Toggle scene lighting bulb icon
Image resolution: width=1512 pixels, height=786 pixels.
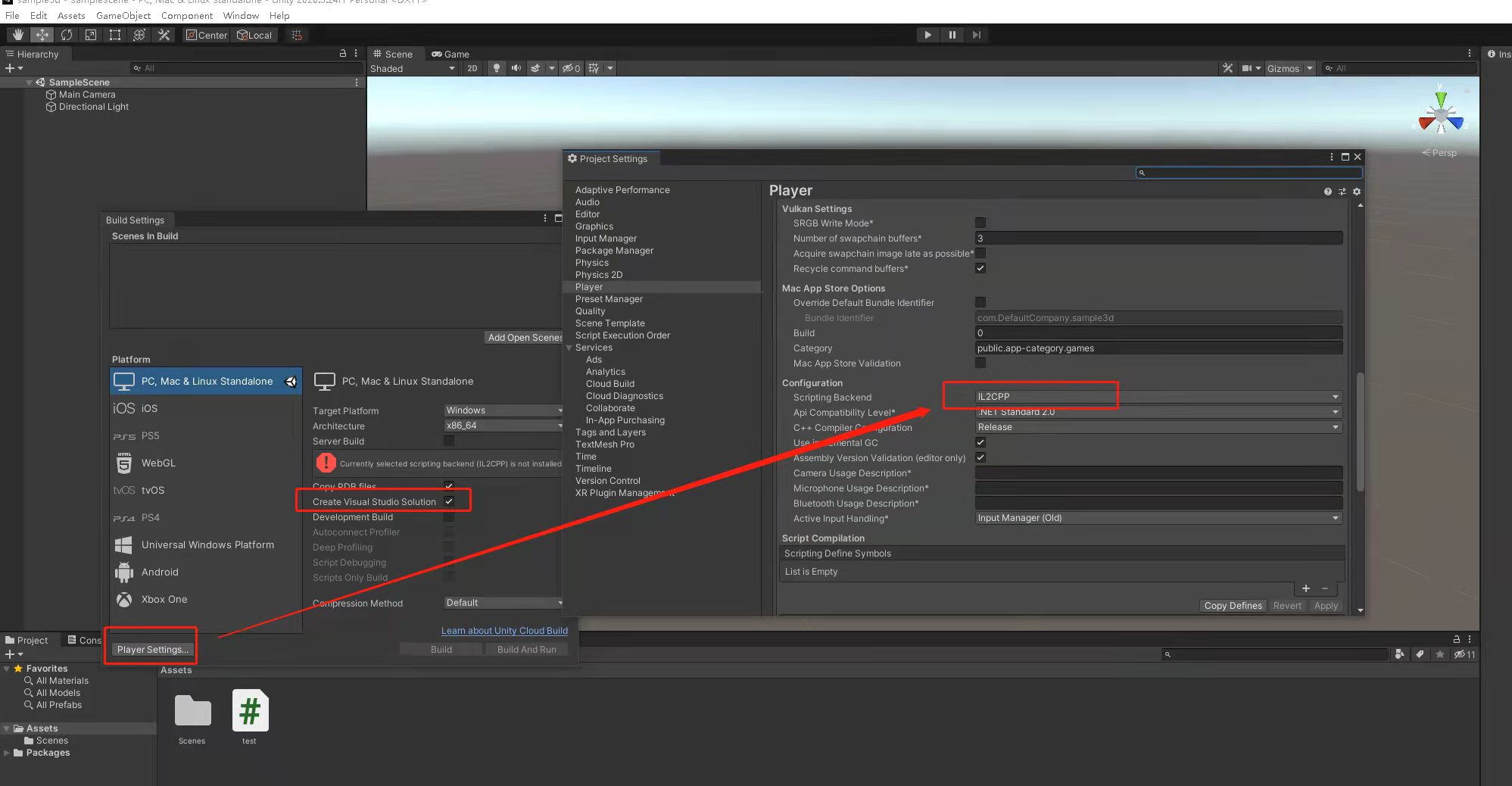[x=496, y=68]
